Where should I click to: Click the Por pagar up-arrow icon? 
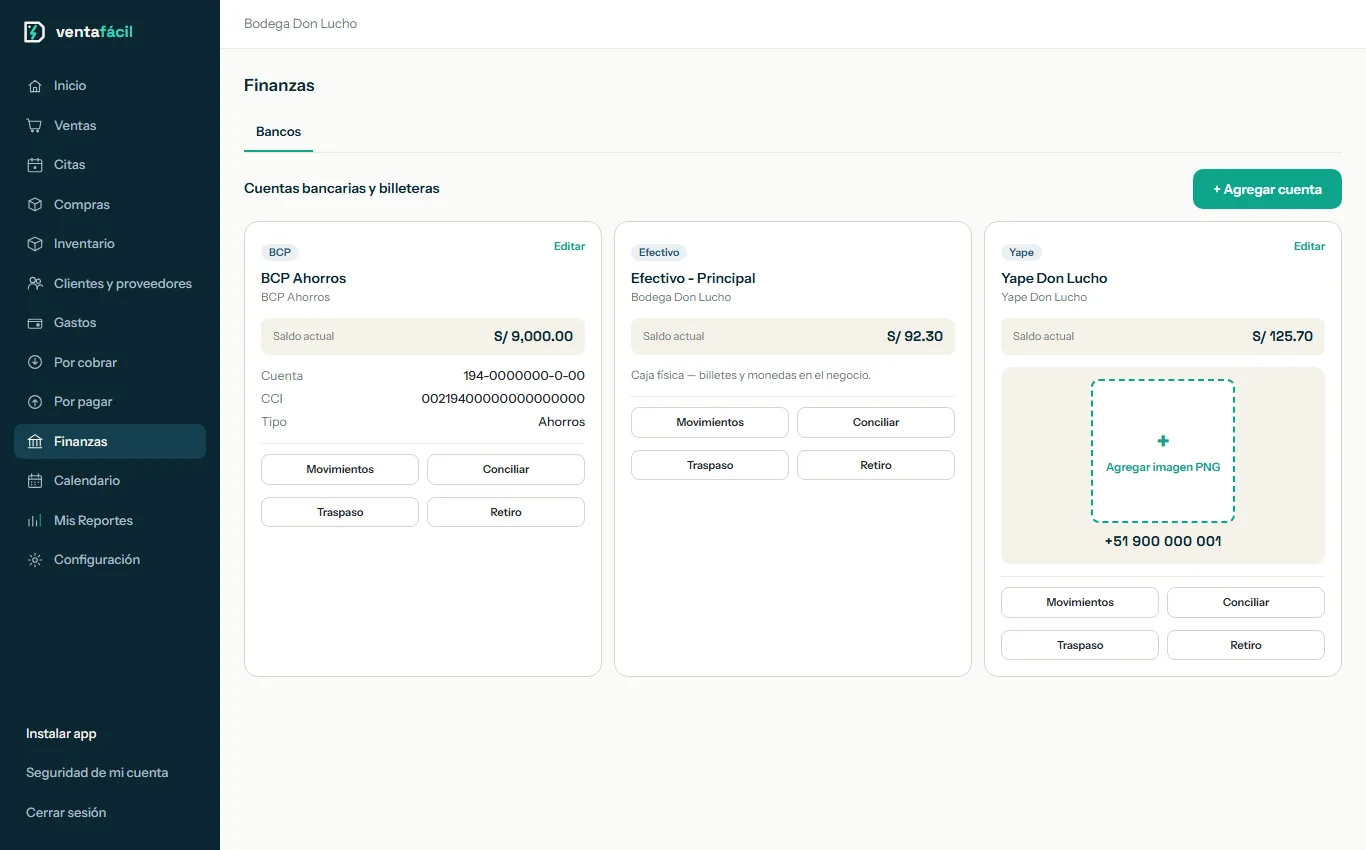tap(35, 402)
